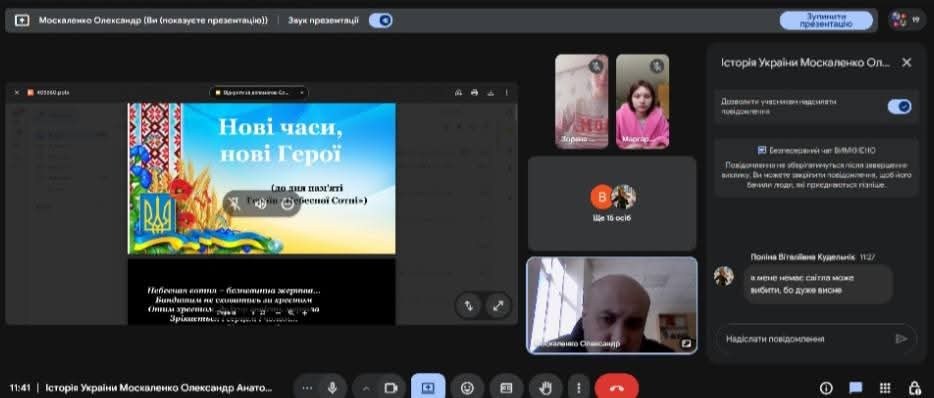
Task: Expand the shared presentation to fullscreen
Action: 498,306
